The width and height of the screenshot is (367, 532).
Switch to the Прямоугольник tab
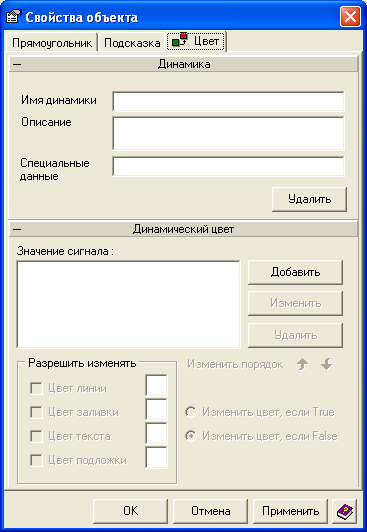tap(52, 43)
